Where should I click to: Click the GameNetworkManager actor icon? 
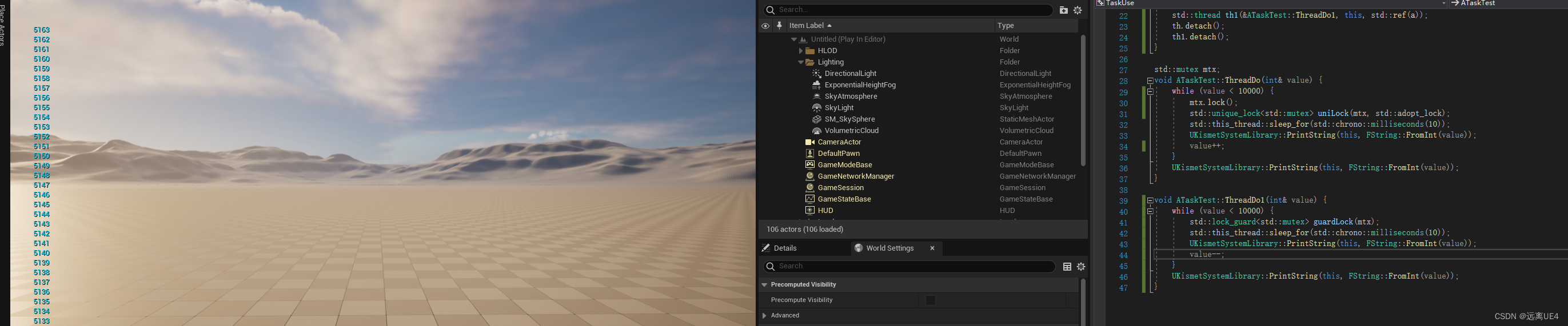pos(810,176)
